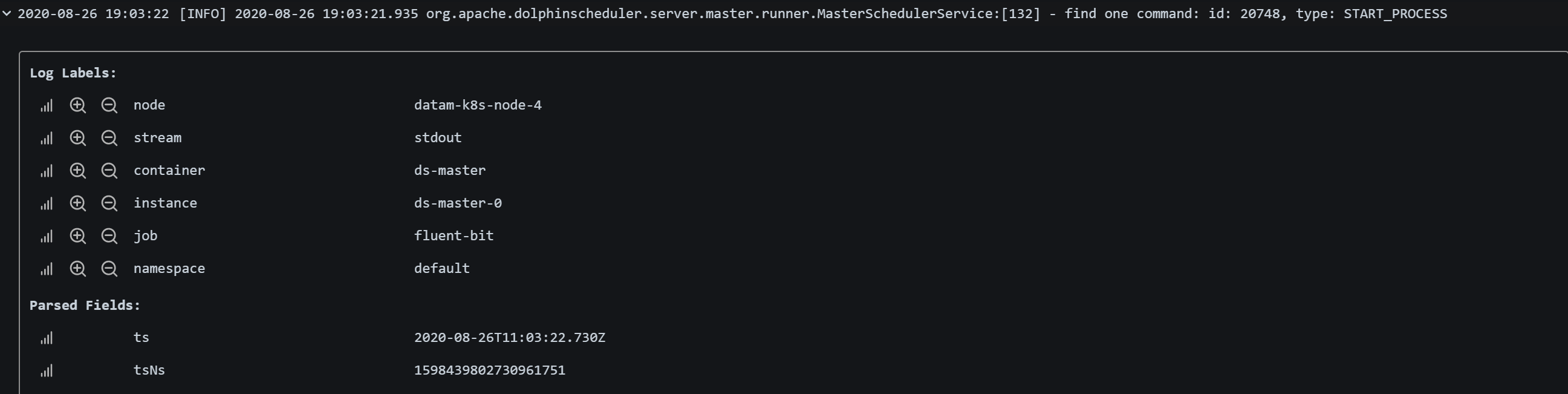This screenshot has height=394, width=1568.
Task: Show statistics for the instance label
Action: pos(47,203)
